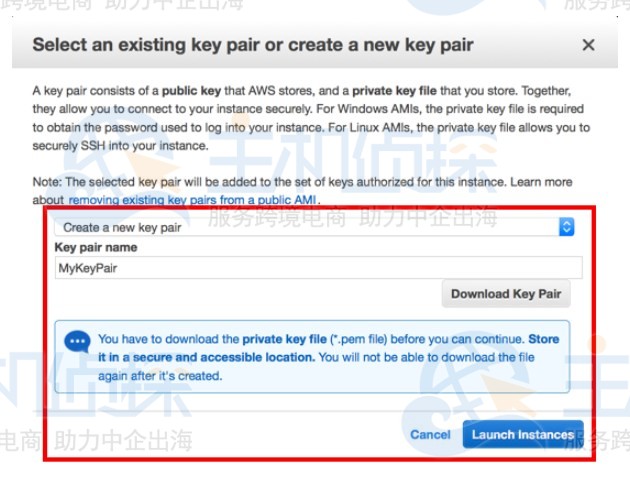Image resolution: width=630 pixels, height=501 pixels.
Task: Click the blue dropdown arrows button
Action: pyautogui.click(x=566, y=227)
